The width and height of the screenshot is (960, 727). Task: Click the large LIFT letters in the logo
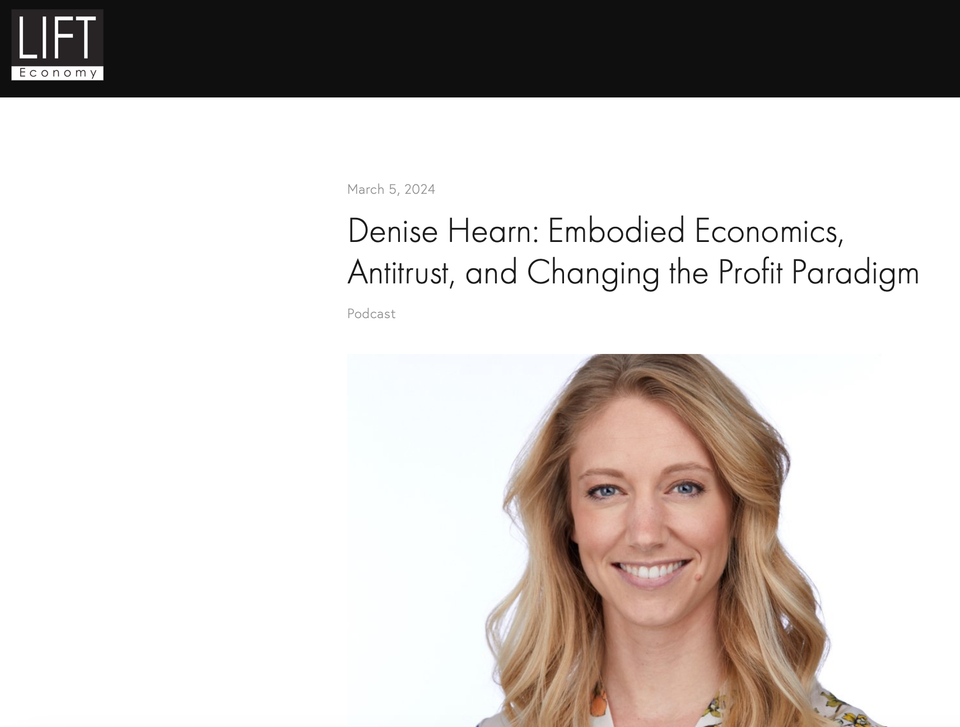(x=57, y=38)
